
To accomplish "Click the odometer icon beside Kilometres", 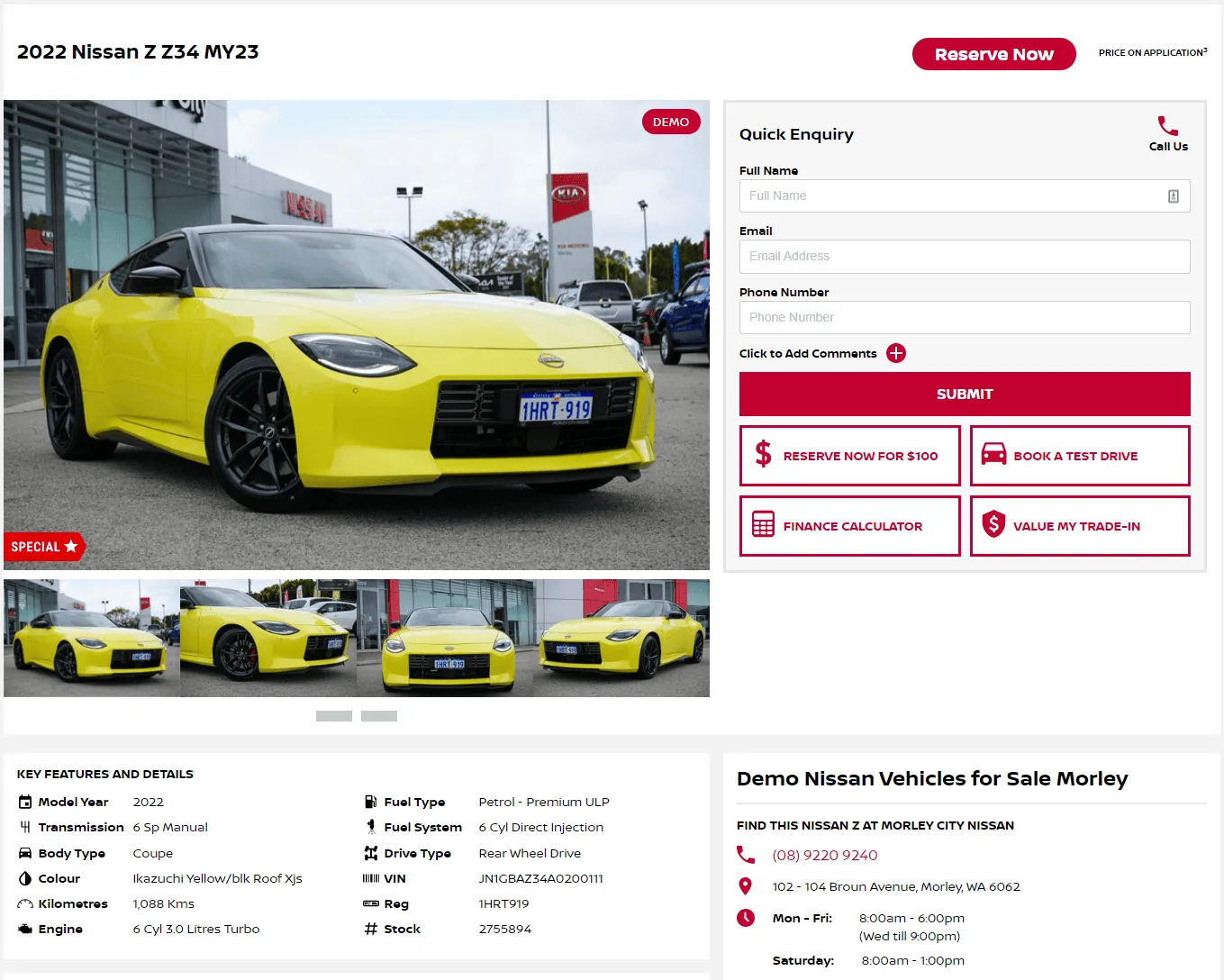I will tap(25, 903).
